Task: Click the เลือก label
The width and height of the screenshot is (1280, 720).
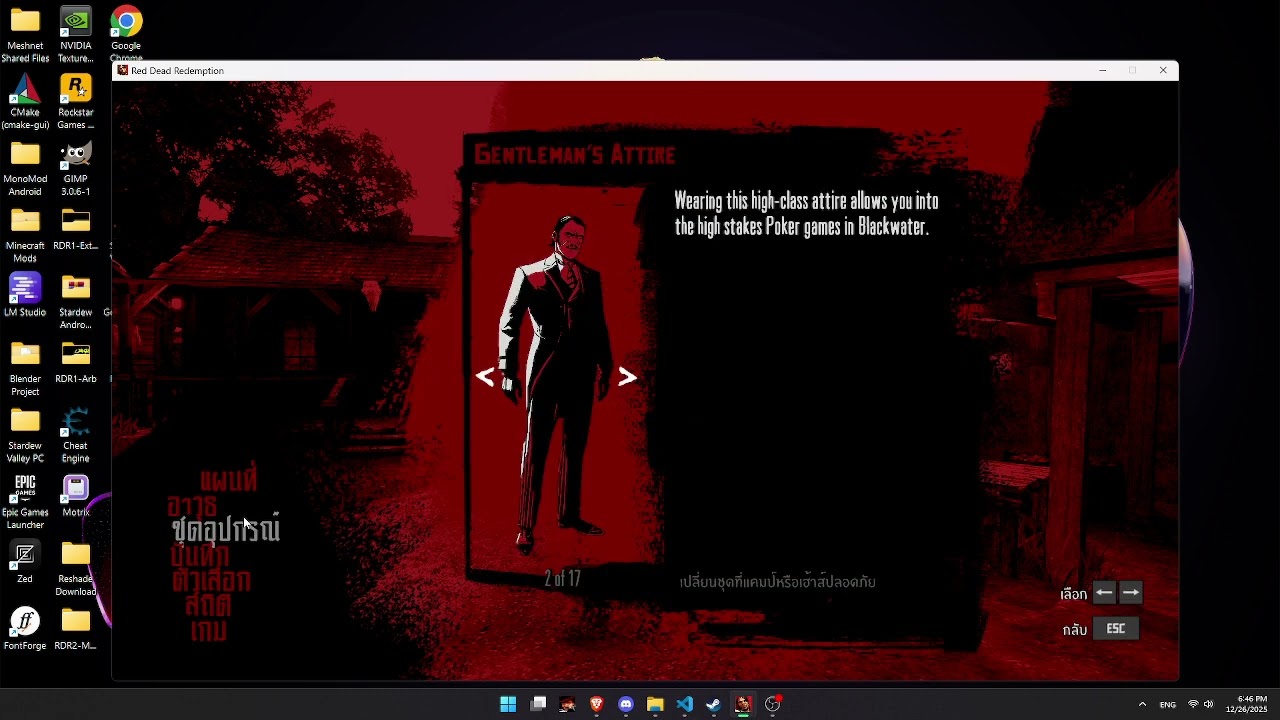Action: pos(1073,594)
